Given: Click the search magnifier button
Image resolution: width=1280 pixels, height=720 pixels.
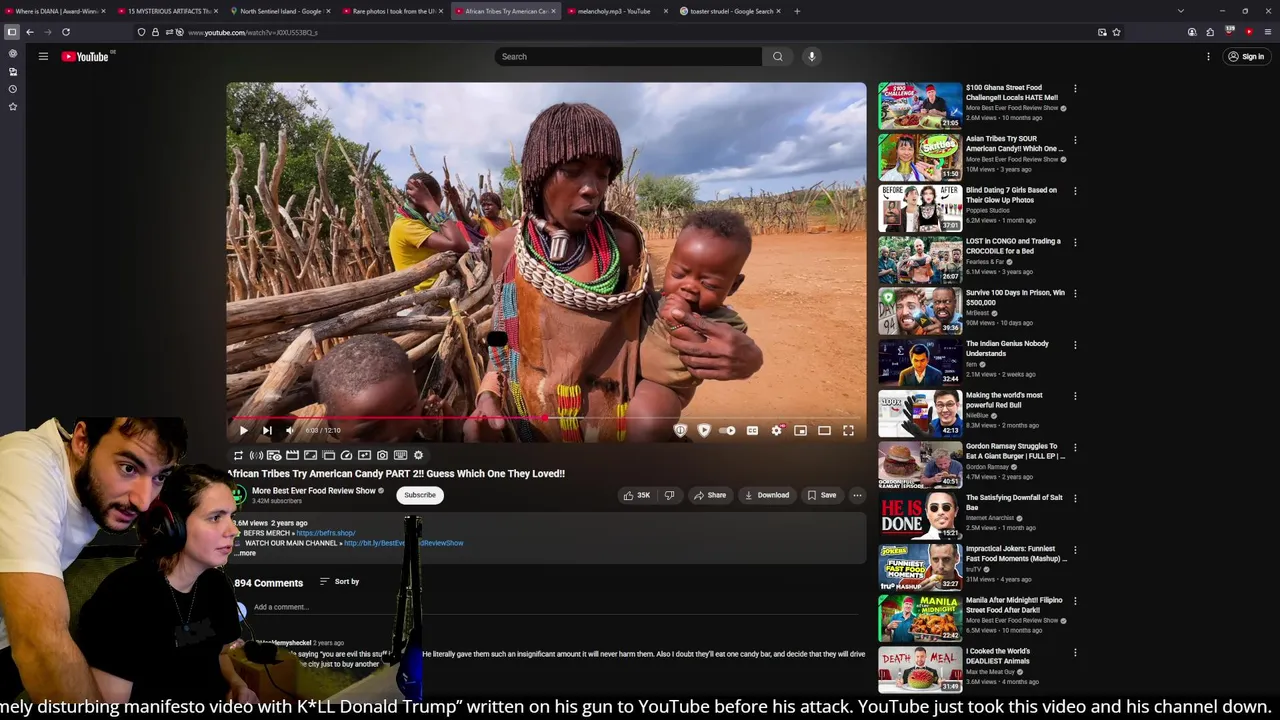Looking at the screenshot, I should 777,56.
